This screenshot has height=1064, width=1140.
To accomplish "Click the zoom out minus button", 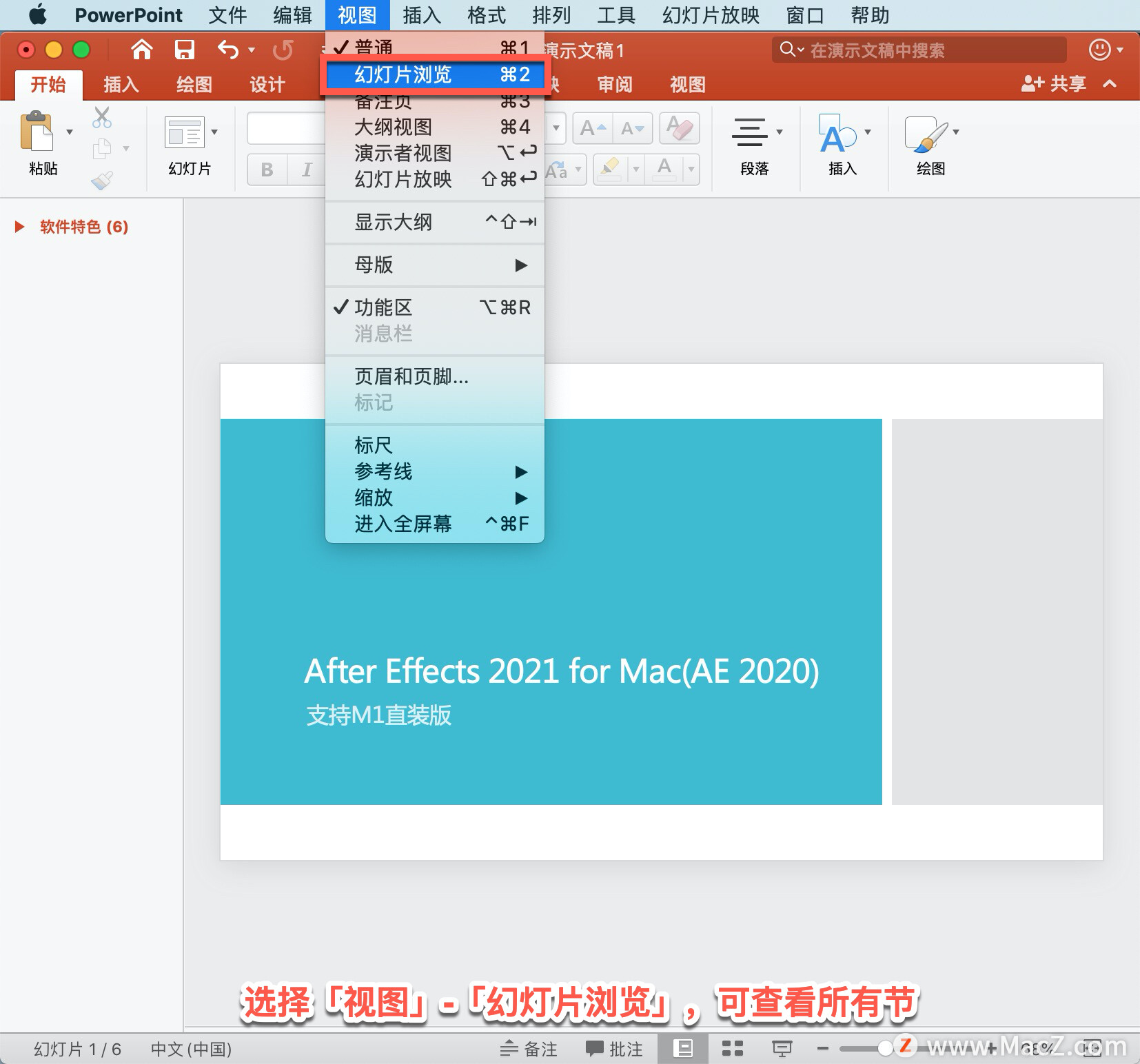I will [823, 1049].
